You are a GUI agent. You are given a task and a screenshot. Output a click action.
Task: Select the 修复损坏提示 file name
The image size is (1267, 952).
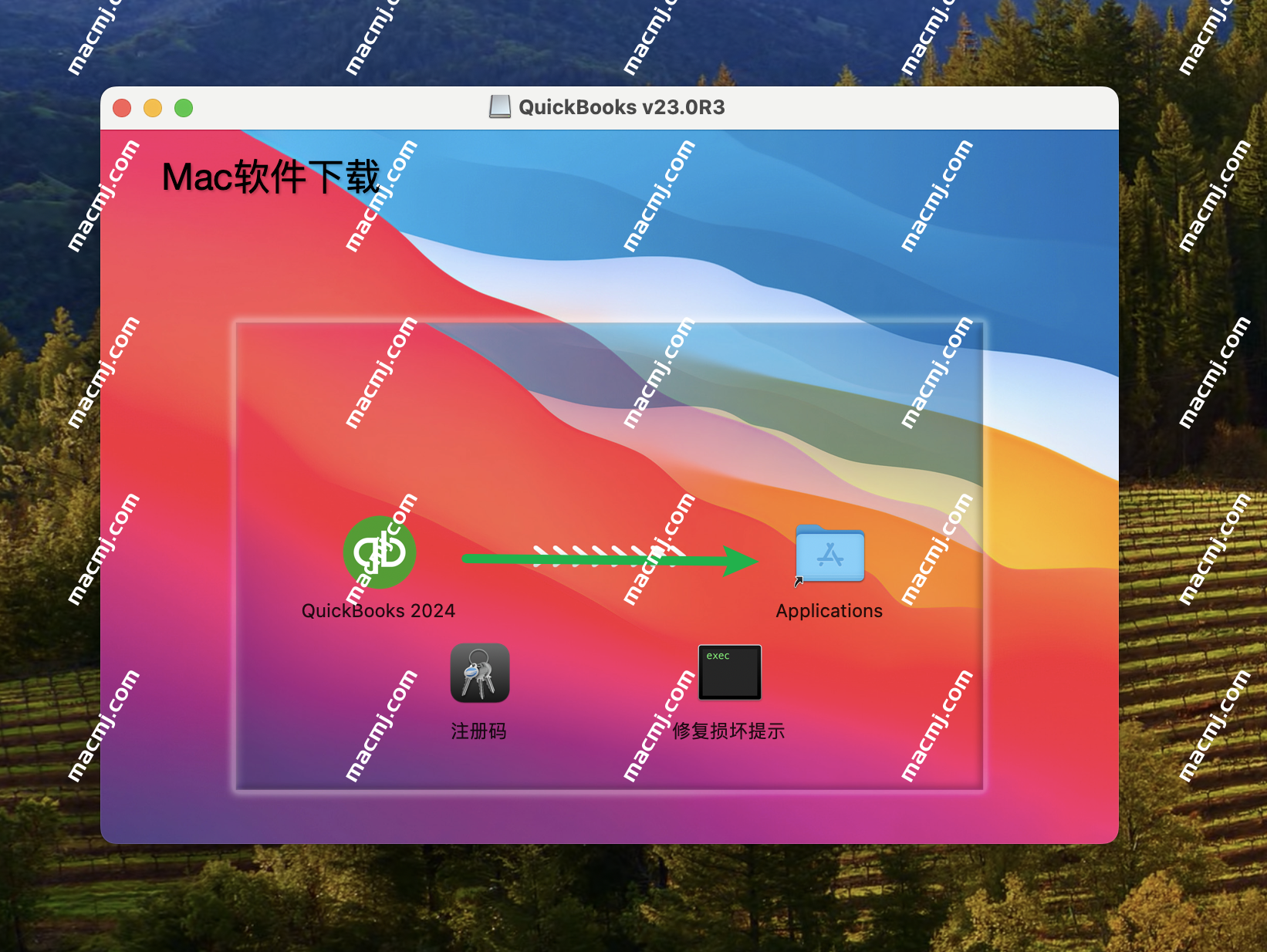click(728, 731)
